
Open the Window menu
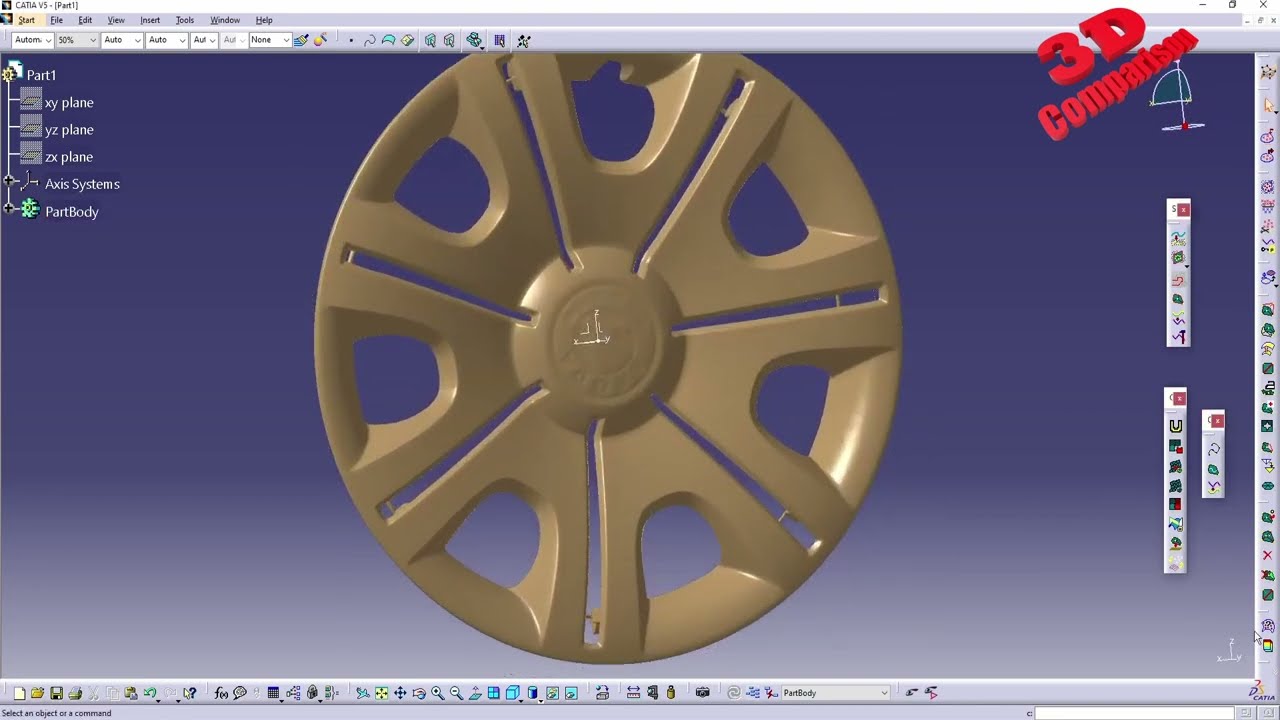pyautogui.click(x=225, y=20)
